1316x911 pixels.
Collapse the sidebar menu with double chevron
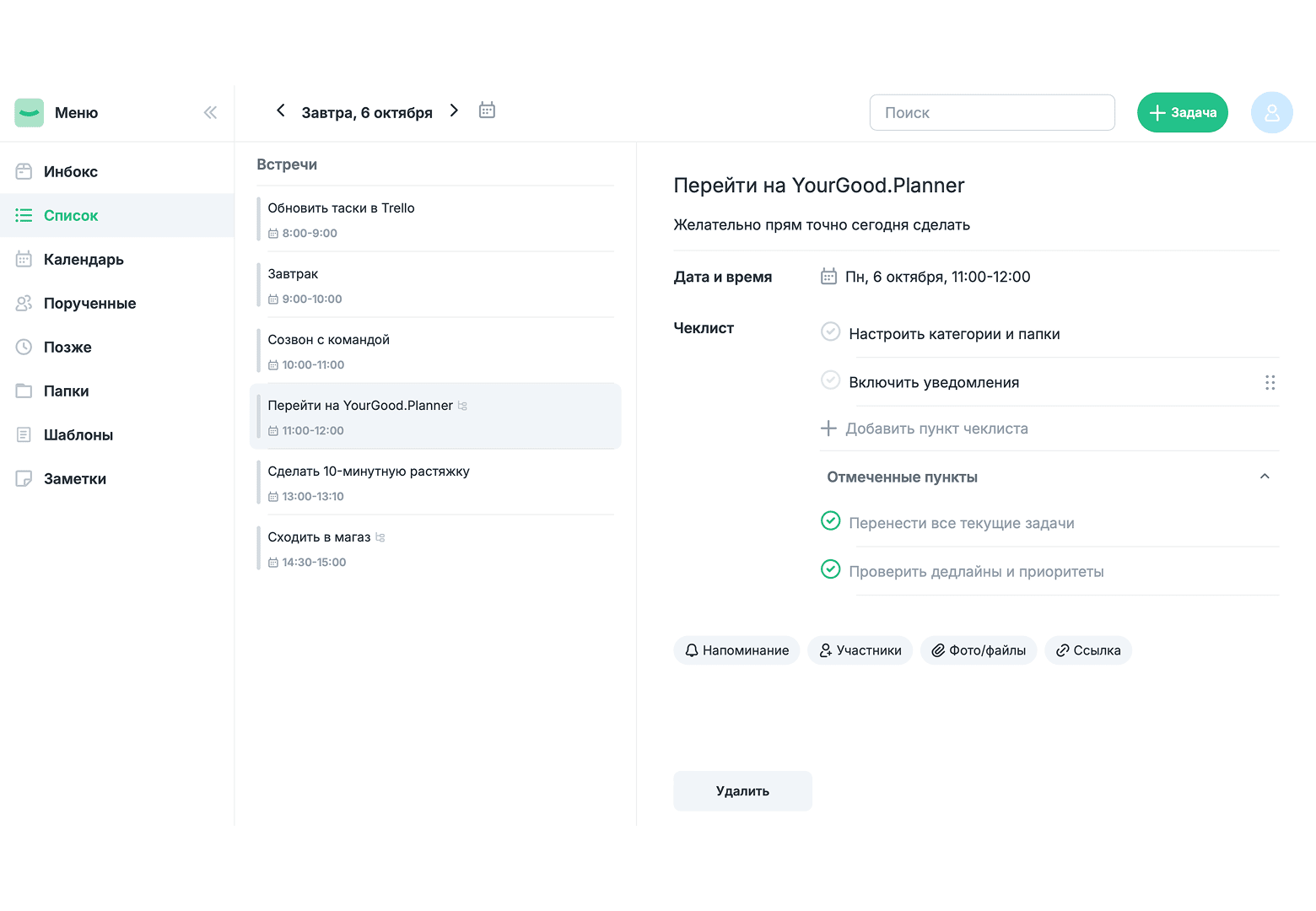point(210,112)
